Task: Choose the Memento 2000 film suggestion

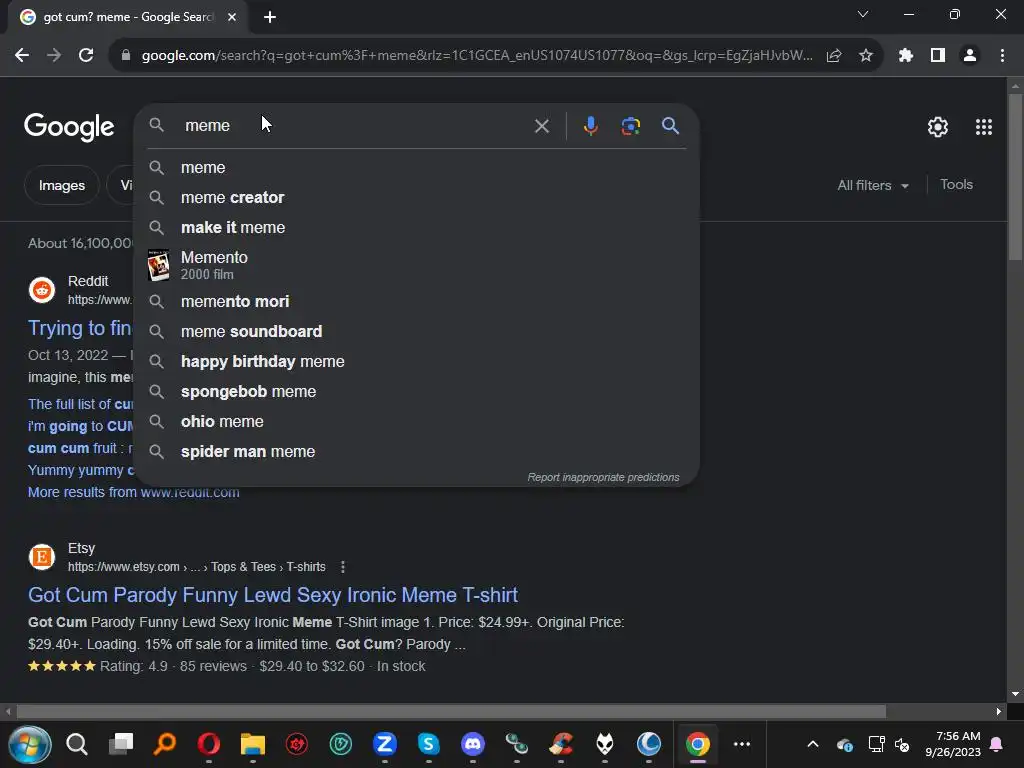Action: click(417, 265)
